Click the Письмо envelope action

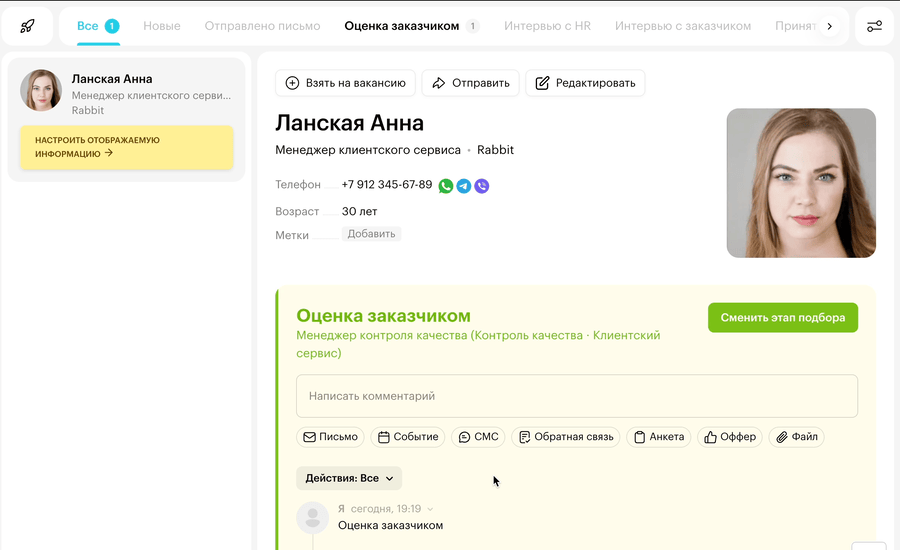[x=330, y=437]
